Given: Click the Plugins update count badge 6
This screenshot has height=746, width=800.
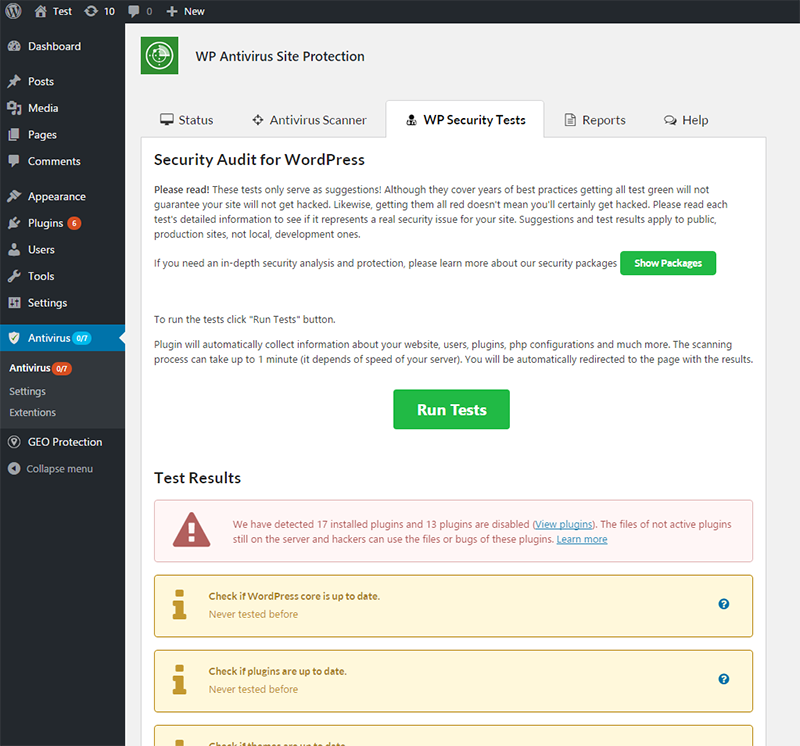Looking at the screenshot, I should 74,223.
